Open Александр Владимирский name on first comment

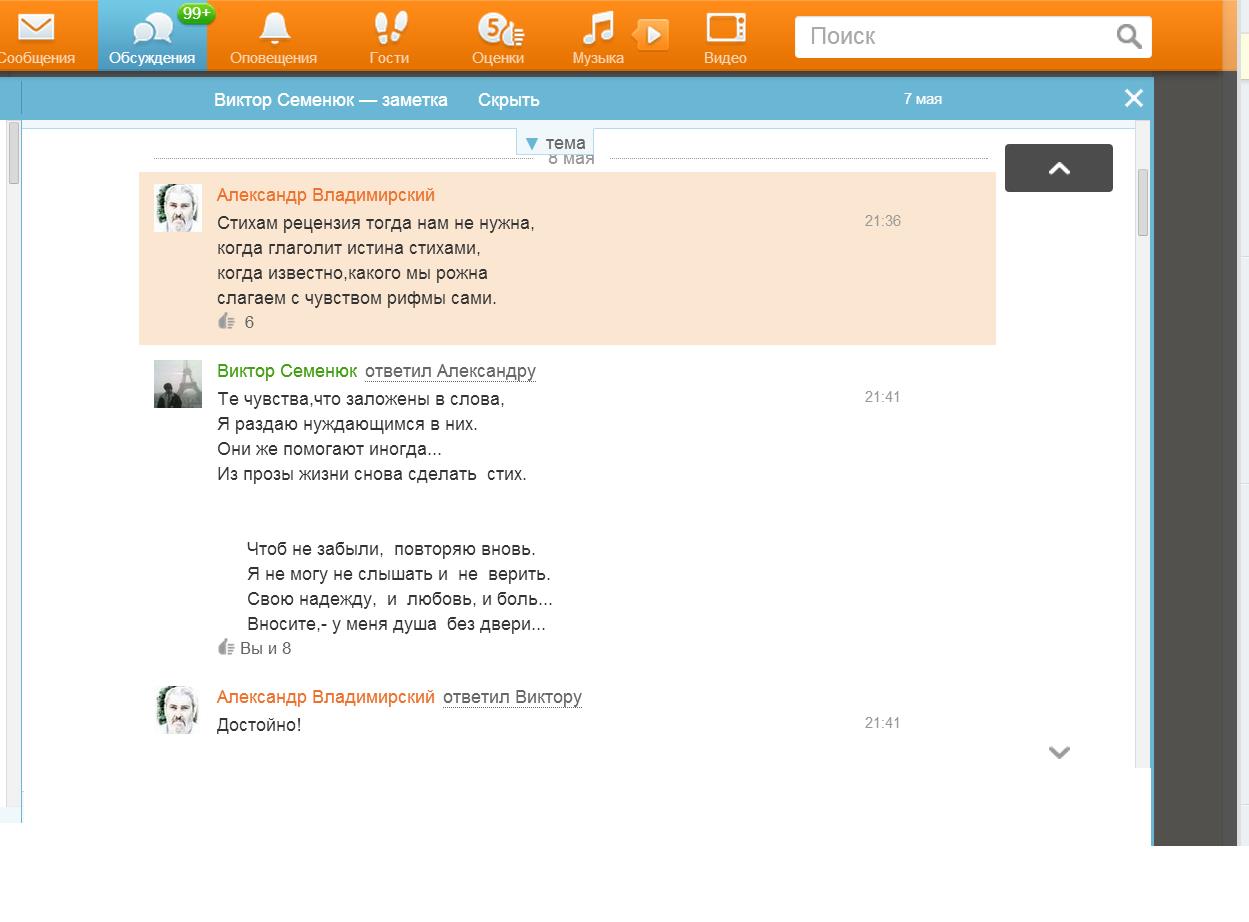coord(326,195)
